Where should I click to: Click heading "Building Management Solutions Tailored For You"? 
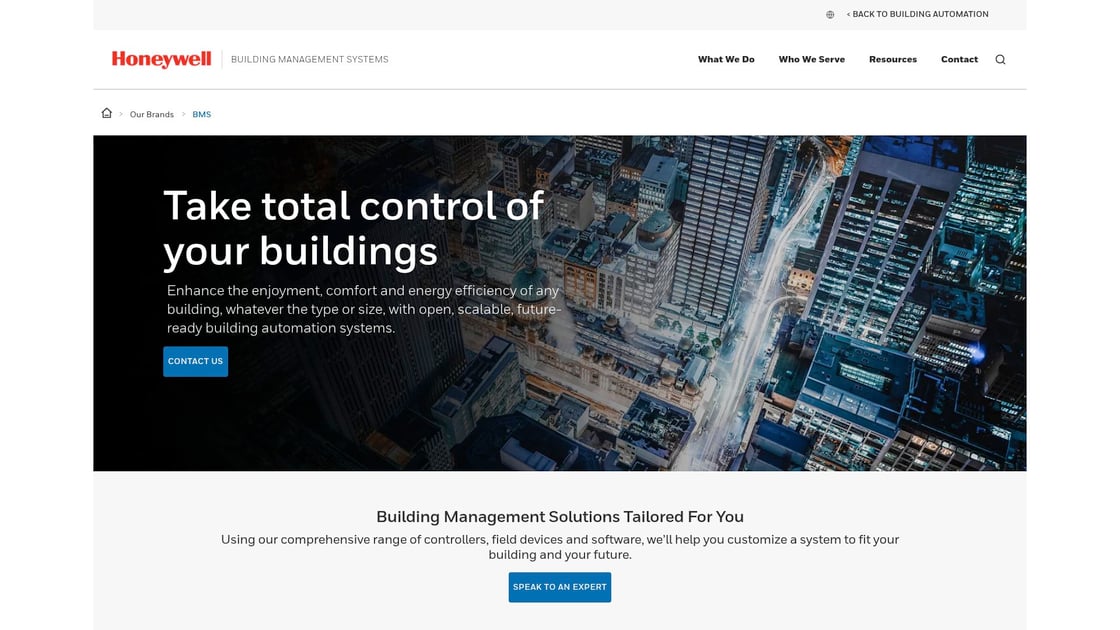click(x=560, y=516)
